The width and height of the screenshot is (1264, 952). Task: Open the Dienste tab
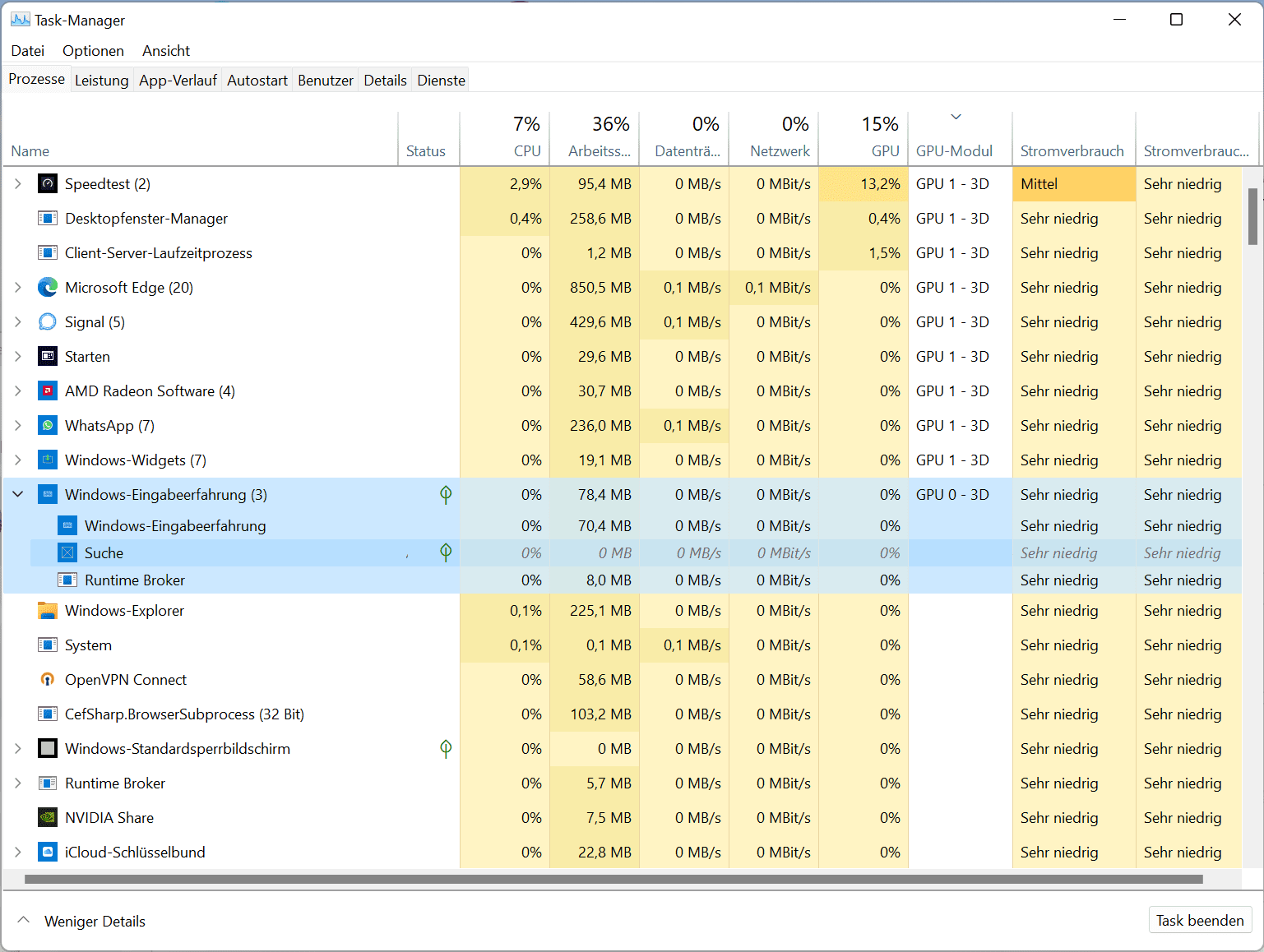(x=442, y=81)
